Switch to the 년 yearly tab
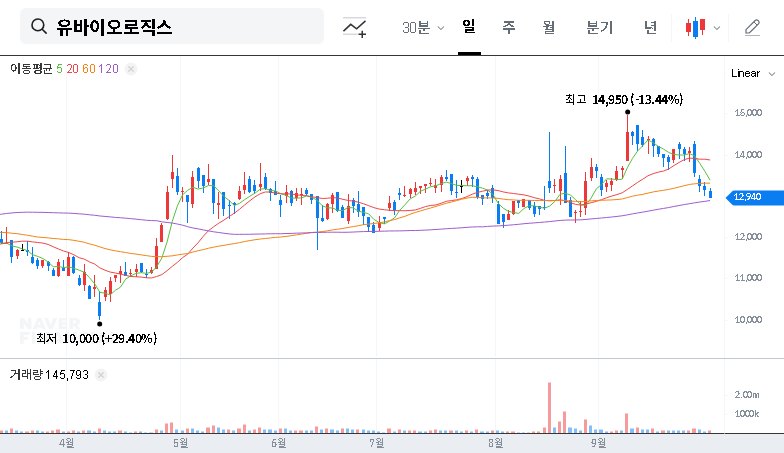Viewport: 784px width, 453px height. tap(651, 28)
